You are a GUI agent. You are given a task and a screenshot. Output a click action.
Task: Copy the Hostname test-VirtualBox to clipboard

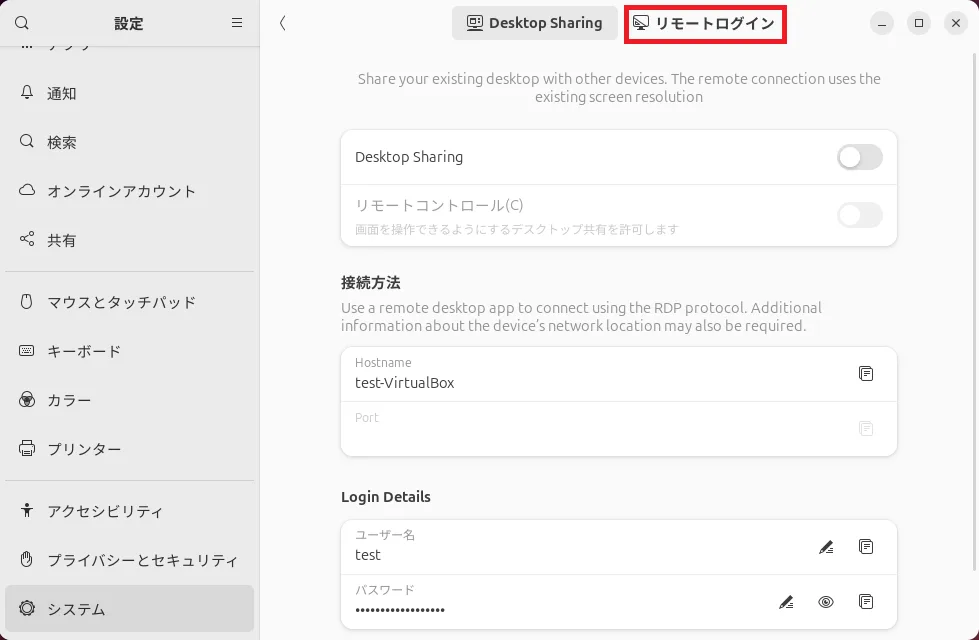tap(866, 374)
